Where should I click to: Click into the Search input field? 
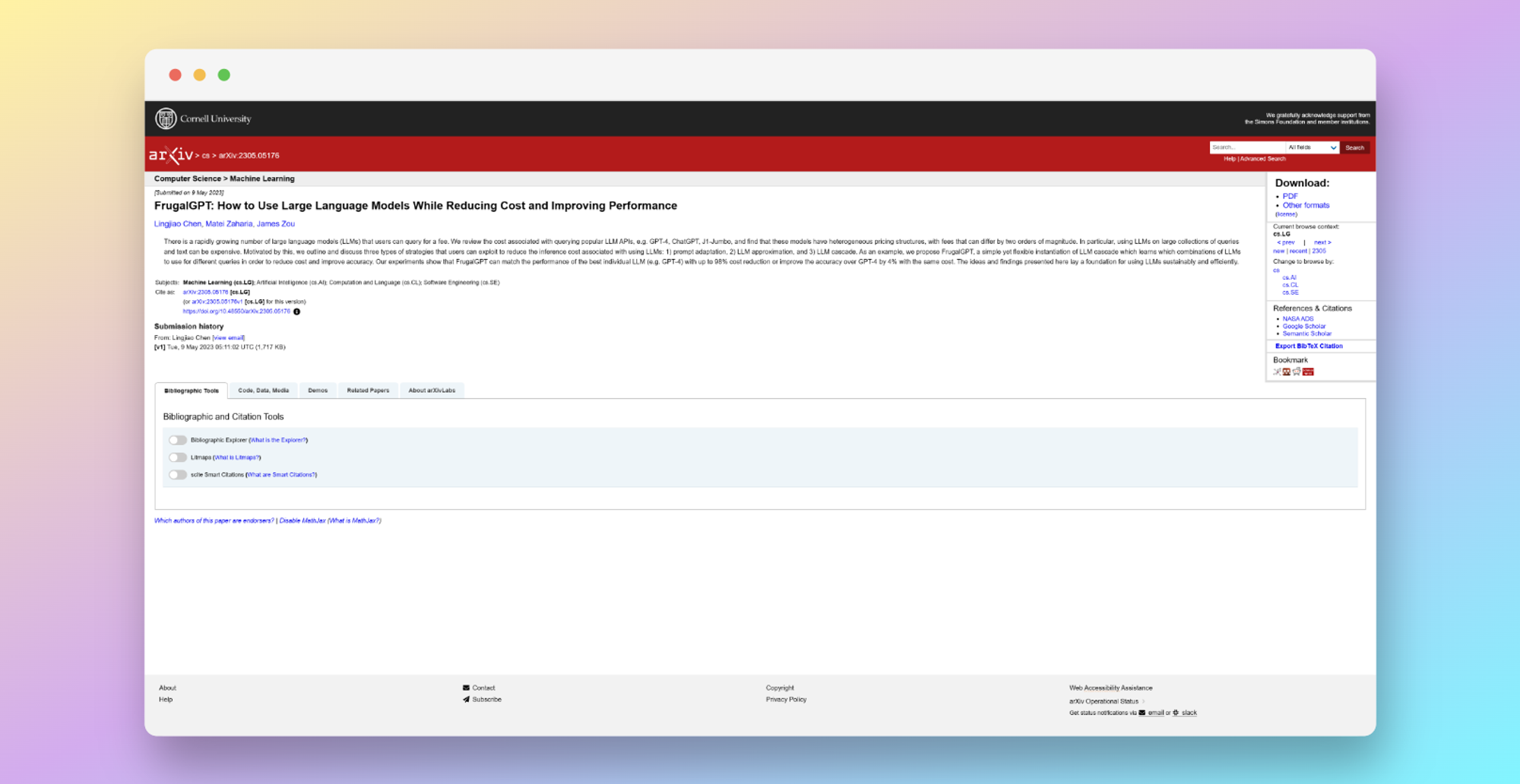[1247, 147]
